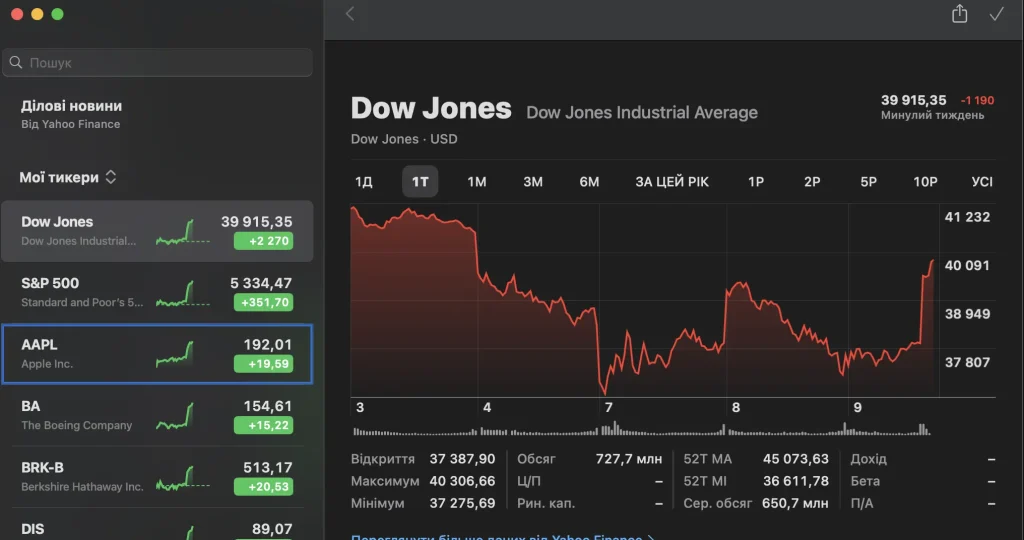
Task: Click the Пошук search field
Action: (157, 63)
